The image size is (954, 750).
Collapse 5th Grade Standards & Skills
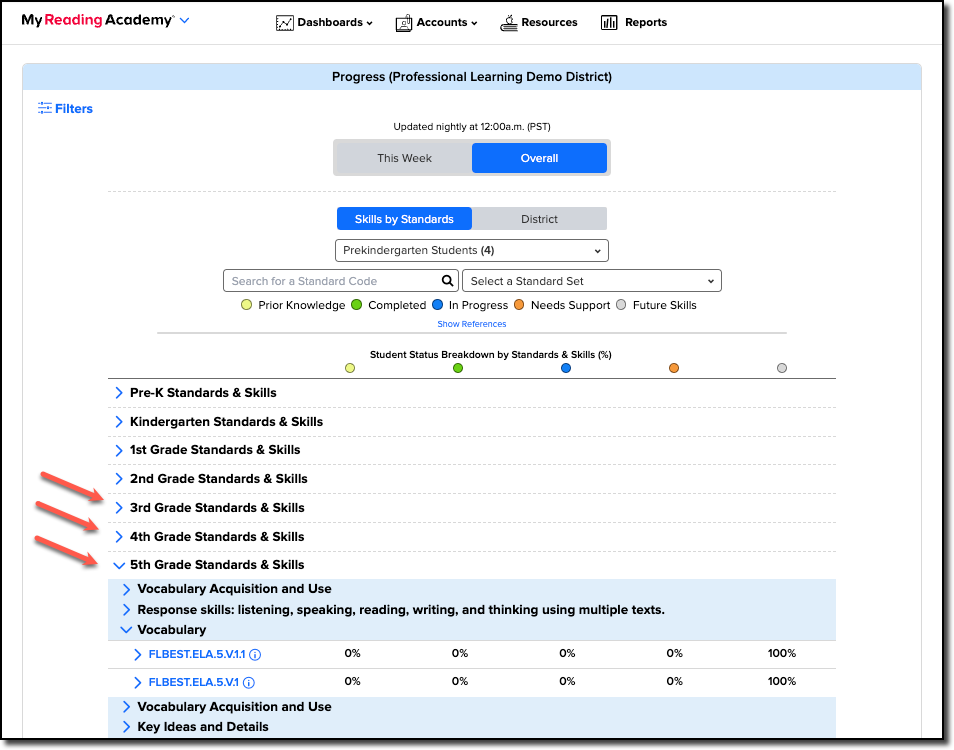tap(119, 565)
